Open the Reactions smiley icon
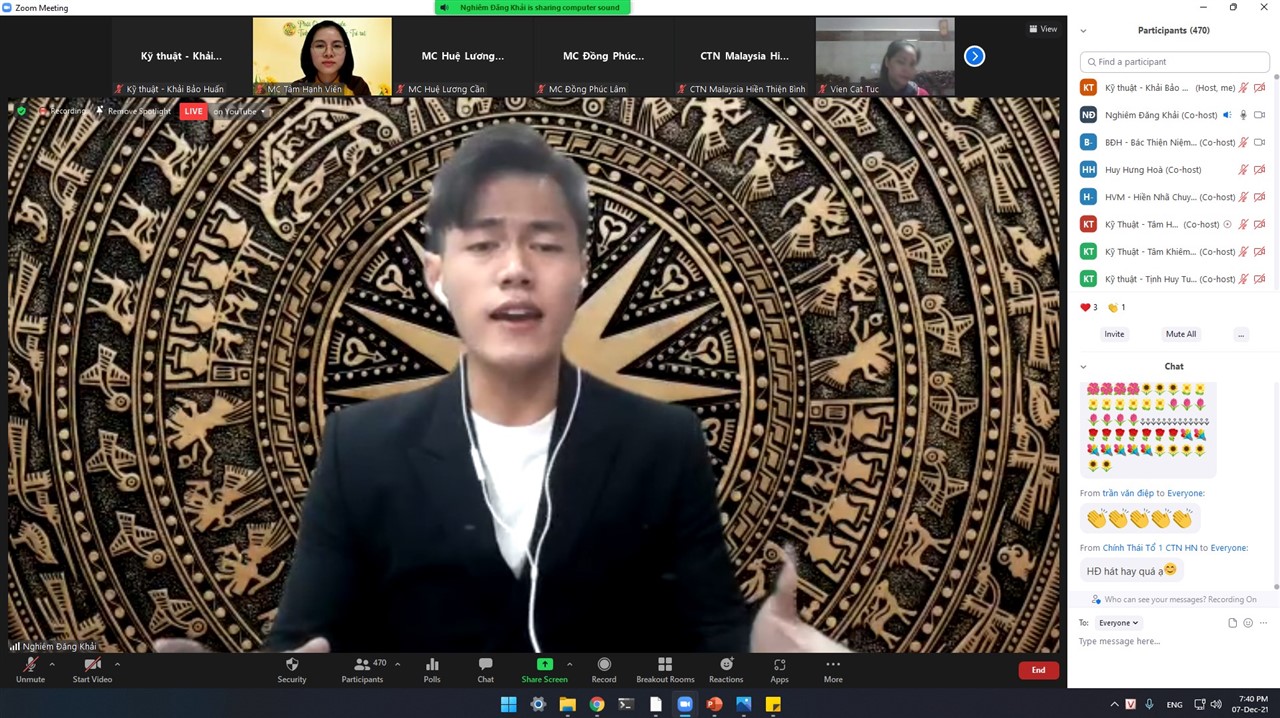Image resolution: width=1280 pixels, height=718 pixels. pyautogui.click(x=726, y=664)
